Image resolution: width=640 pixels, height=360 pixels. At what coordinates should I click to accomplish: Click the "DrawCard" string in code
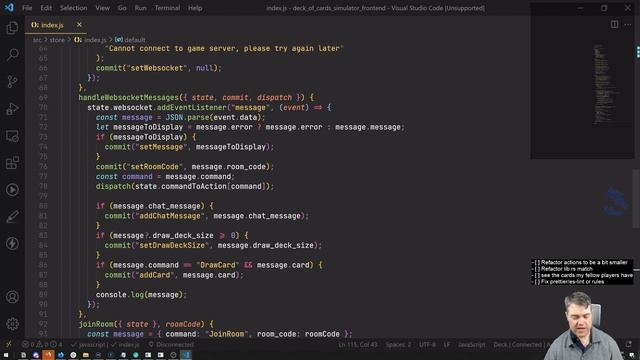coord(218,265)
